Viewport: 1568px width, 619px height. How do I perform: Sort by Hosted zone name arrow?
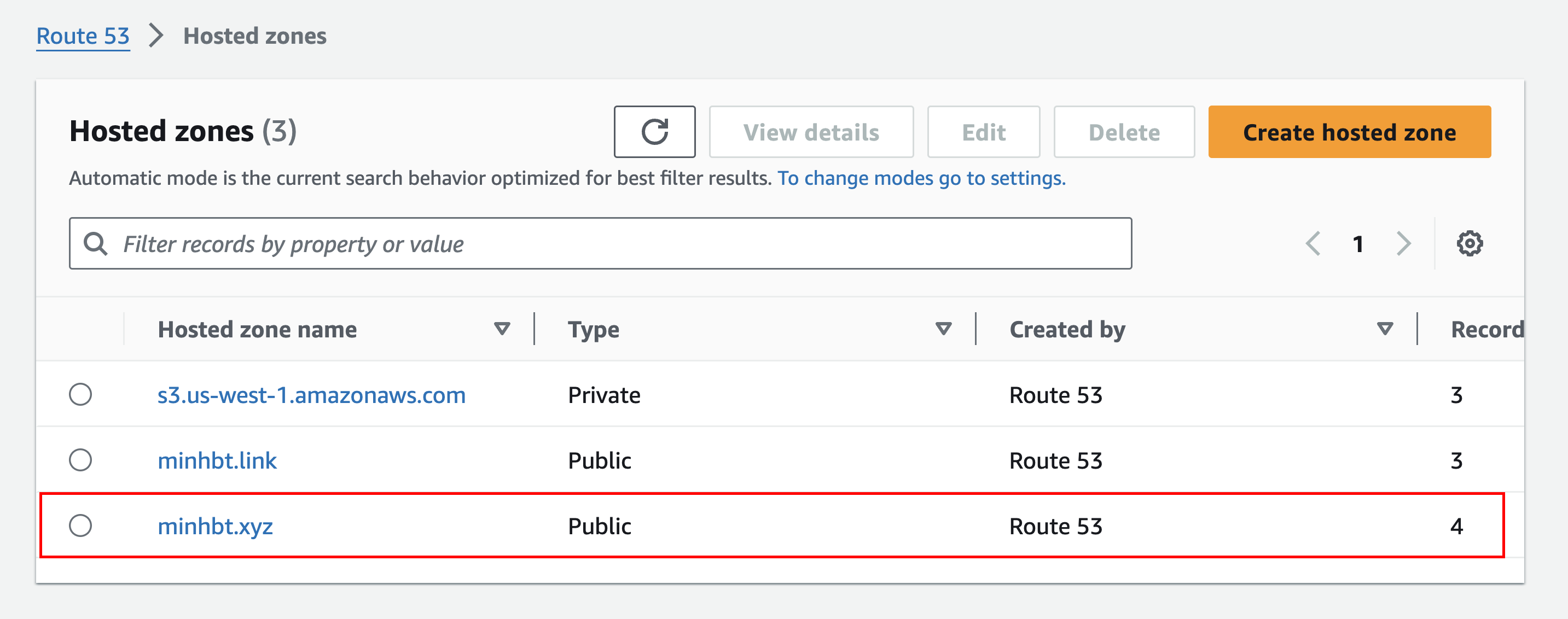coord(502,329)
